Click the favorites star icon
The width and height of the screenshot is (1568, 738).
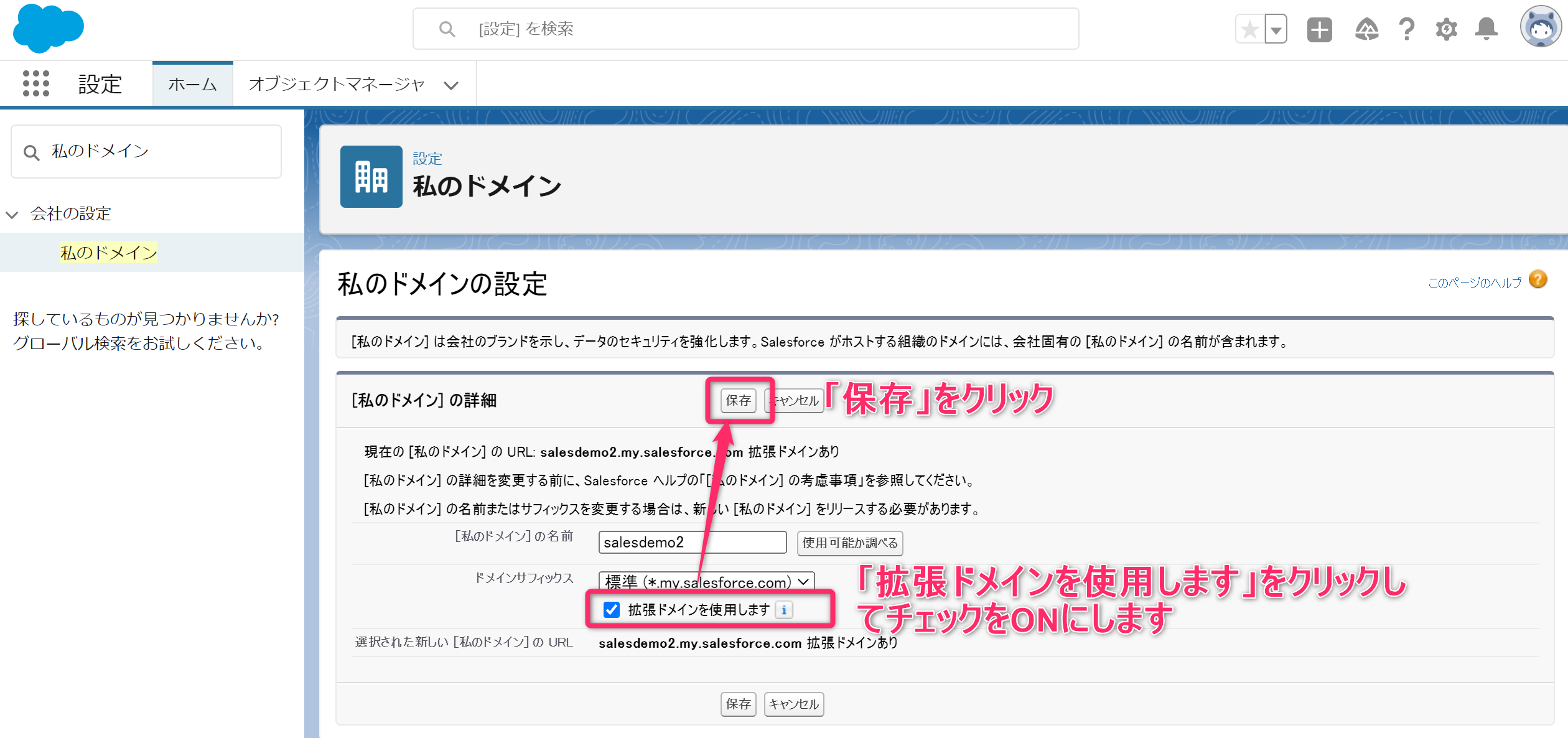tap(1249, 29)
